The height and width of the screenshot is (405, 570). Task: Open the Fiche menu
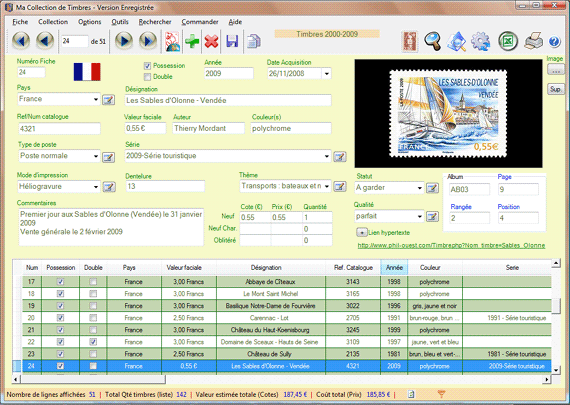20,22
